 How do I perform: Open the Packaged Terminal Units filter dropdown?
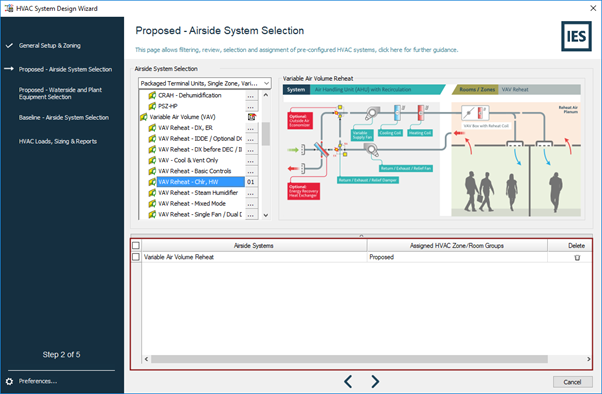(x=205, y=83)
